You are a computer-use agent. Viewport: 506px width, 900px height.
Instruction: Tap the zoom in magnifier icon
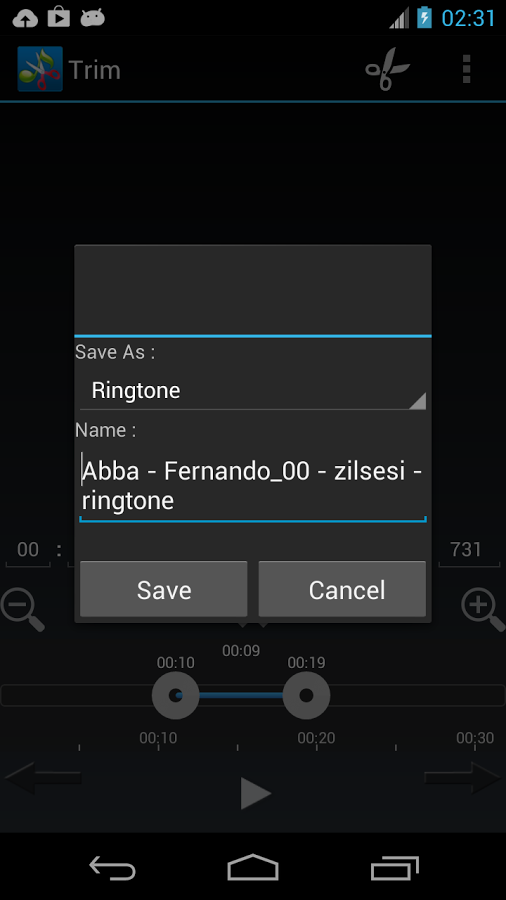(484, 610)
